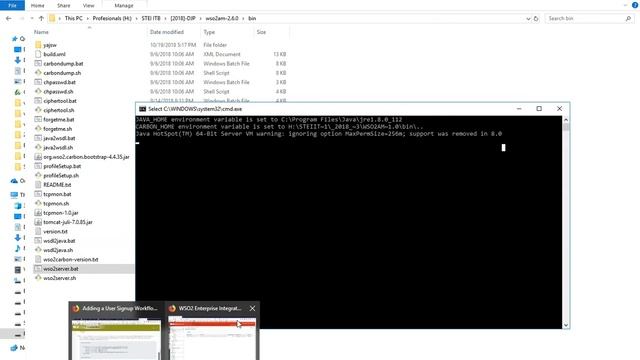This screenshot has height=360, width=640.
Task: Select wso2carbon-version.txt file name
Action: 71,260
